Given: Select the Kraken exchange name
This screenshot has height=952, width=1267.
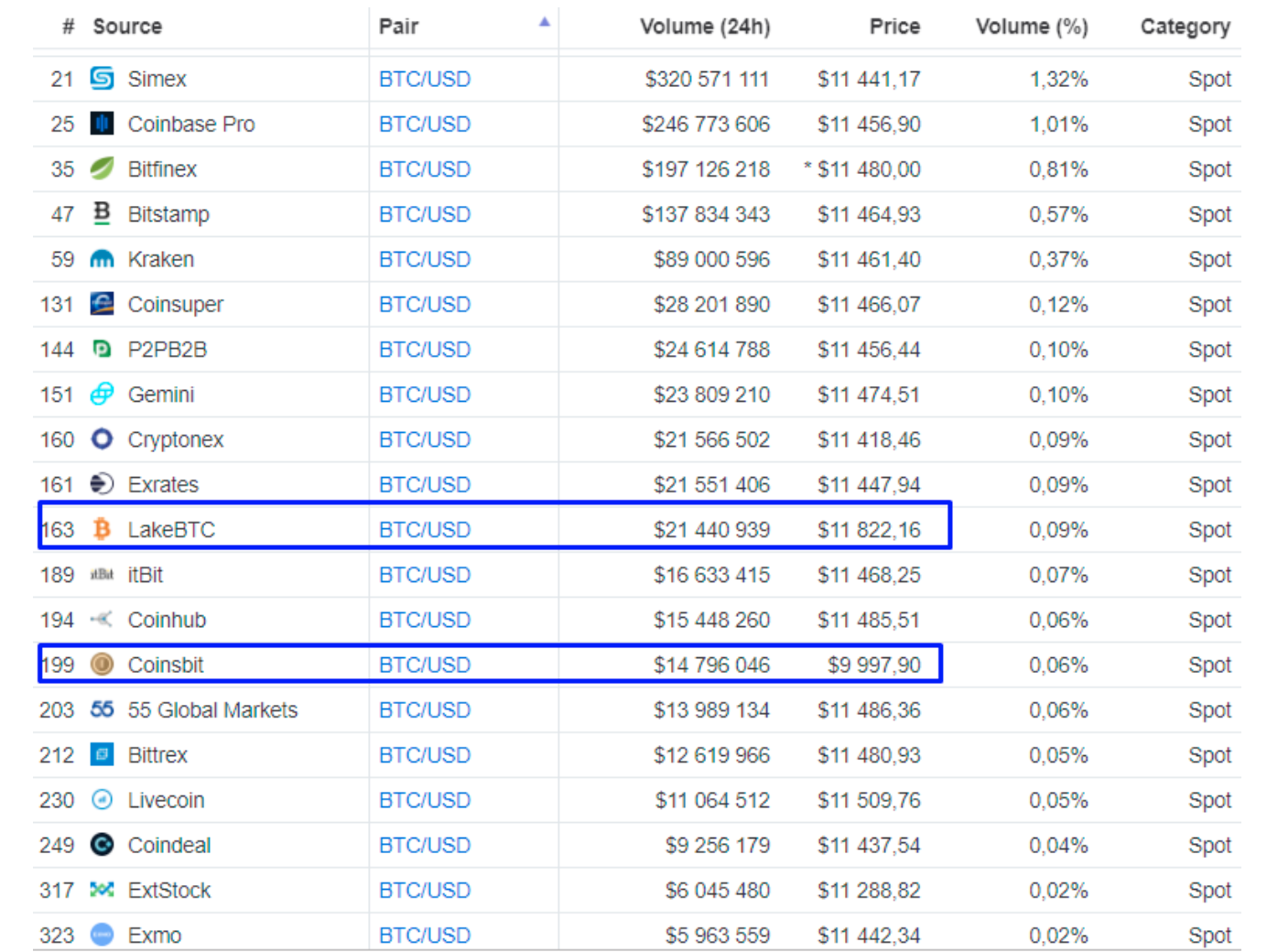Looking at the screenshot, I should tap(161, 259).
